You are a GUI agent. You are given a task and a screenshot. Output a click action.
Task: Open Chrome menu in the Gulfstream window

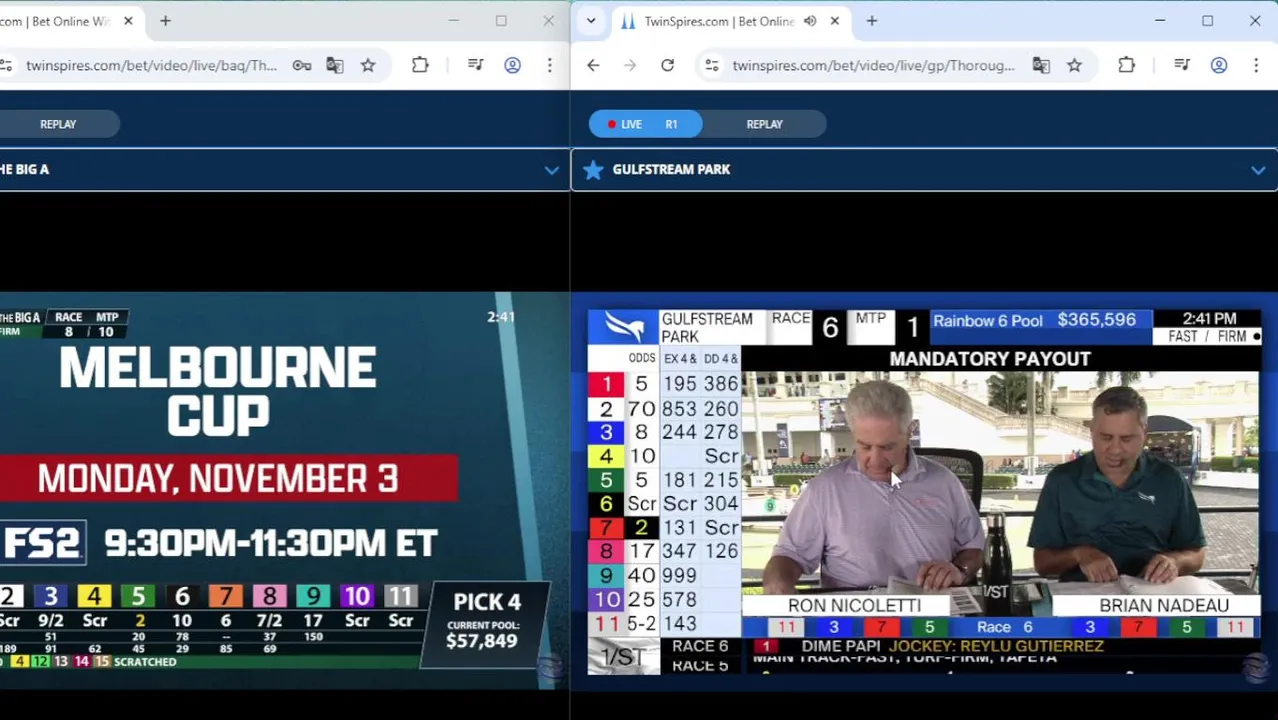(x=1256, y=65)
